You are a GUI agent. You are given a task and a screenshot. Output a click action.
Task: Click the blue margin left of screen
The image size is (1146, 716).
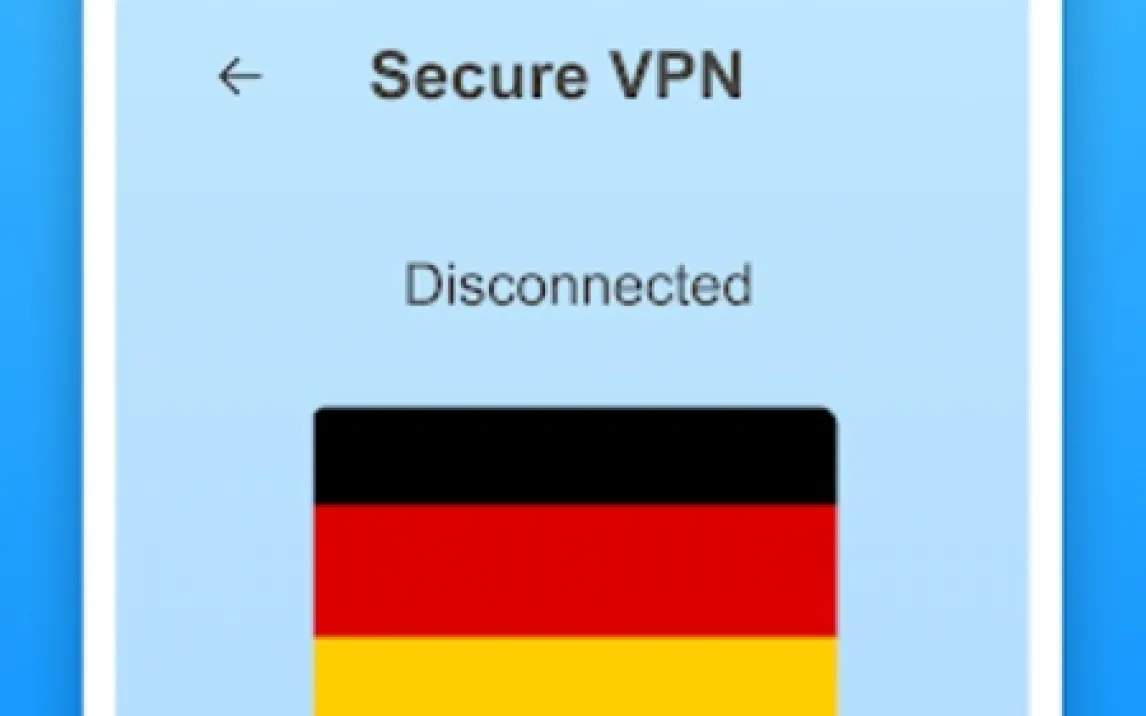click(41, 358)
